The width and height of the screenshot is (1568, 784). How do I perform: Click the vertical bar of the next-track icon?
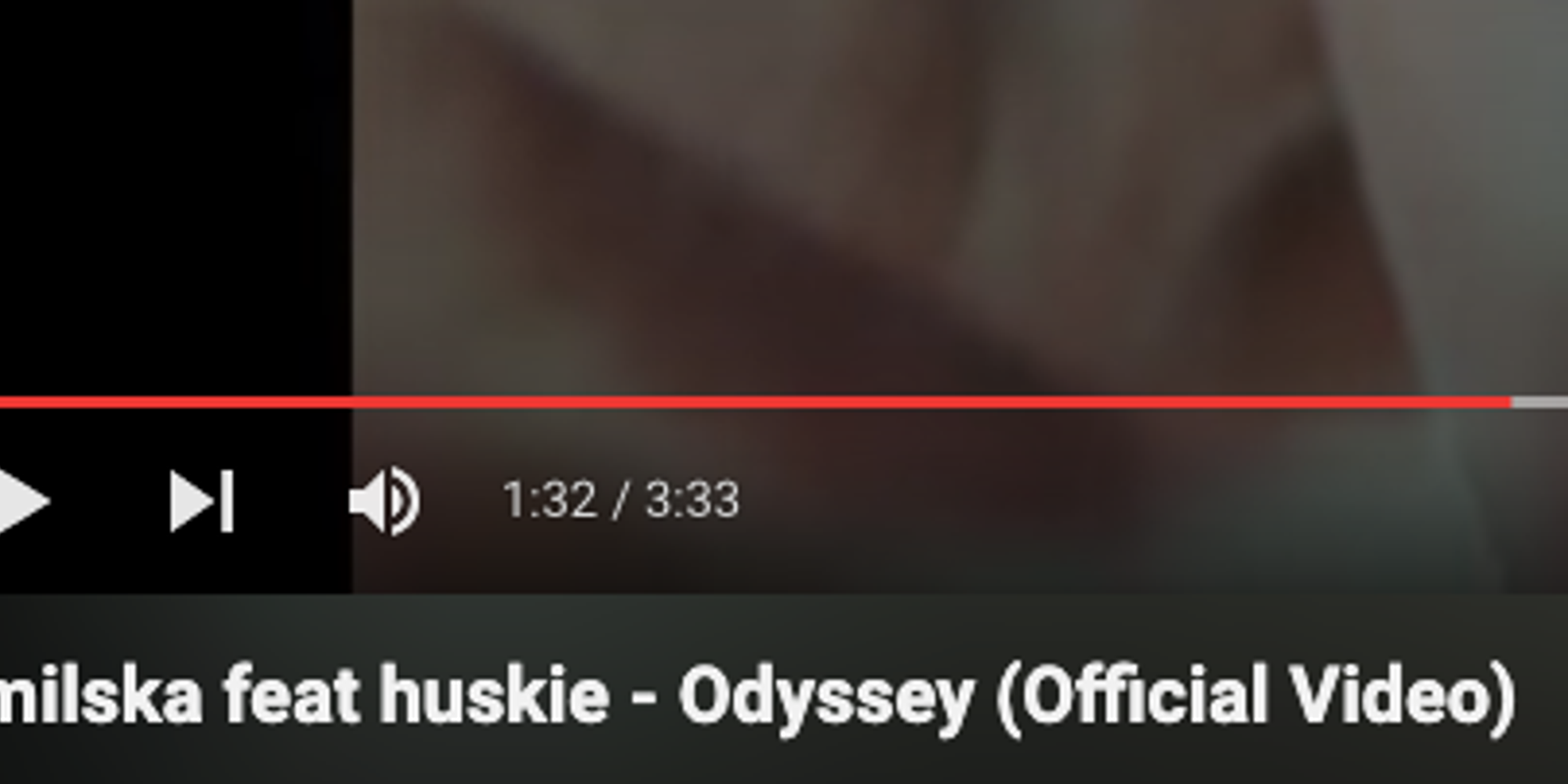pyautogui.click(x=227, y=501)
